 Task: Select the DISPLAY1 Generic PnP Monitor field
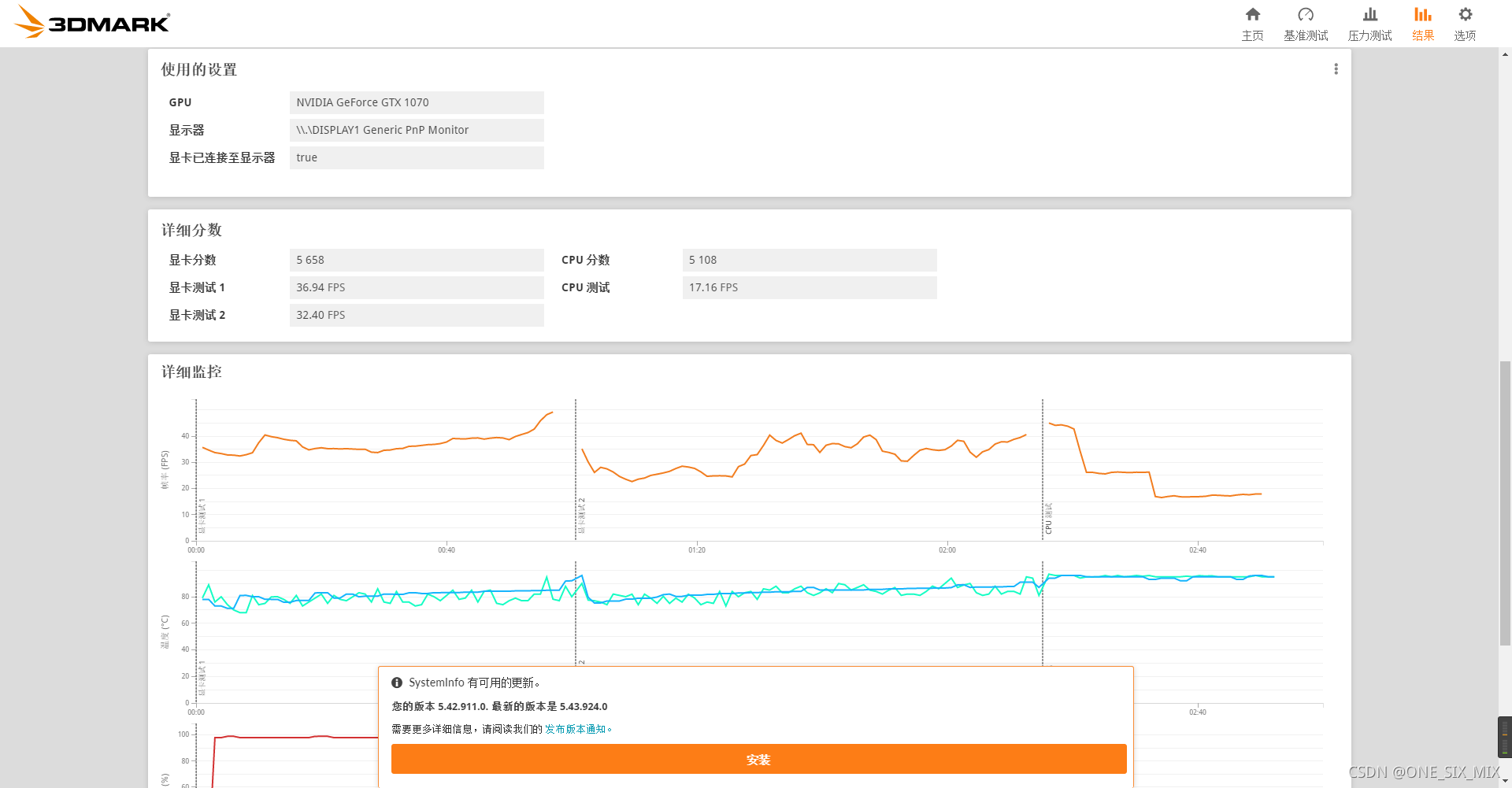tap(417, 130)
